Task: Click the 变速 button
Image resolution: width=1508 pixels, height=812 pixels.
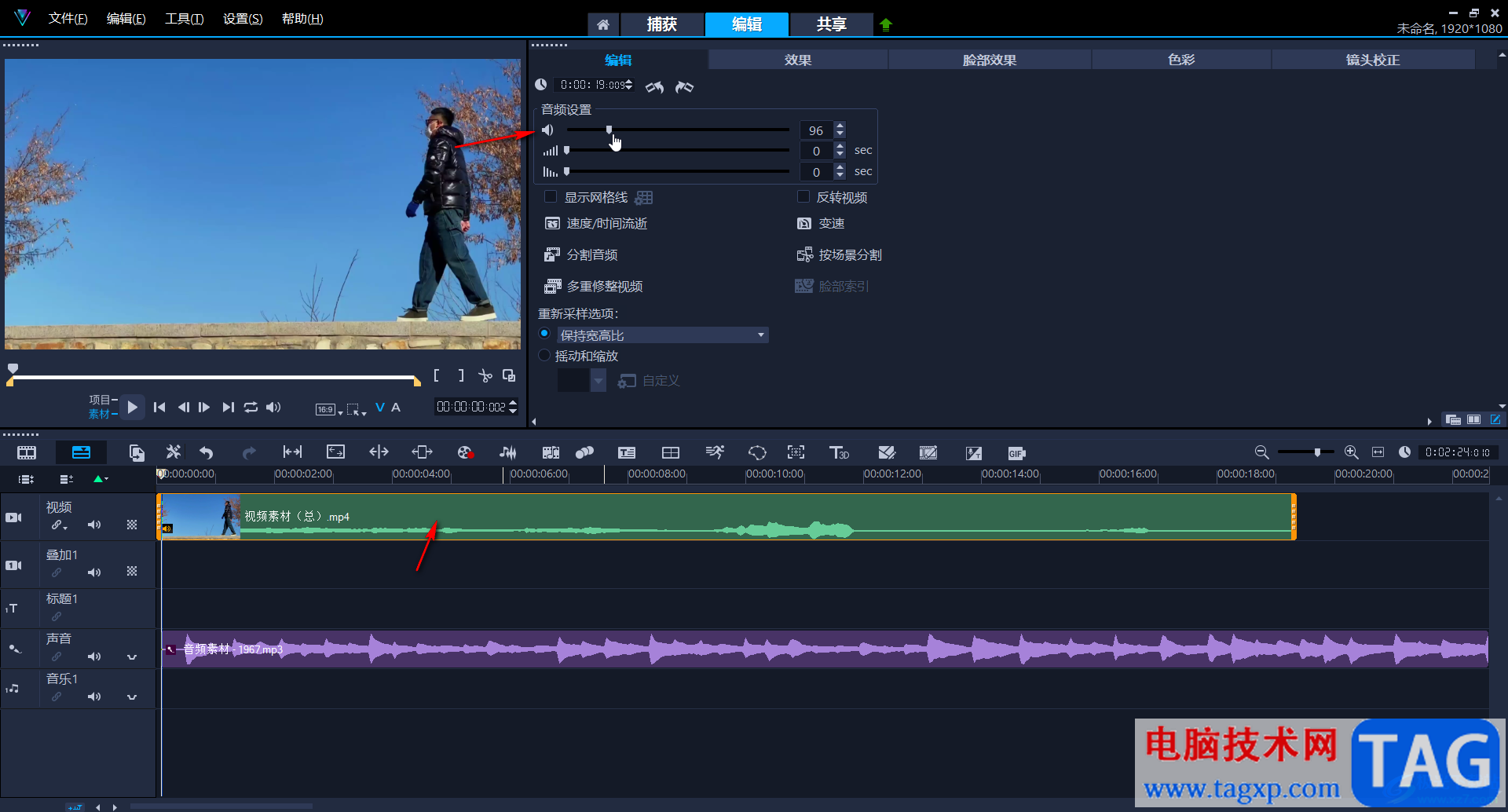Action: pyautogui.click(x=821, y=223)
